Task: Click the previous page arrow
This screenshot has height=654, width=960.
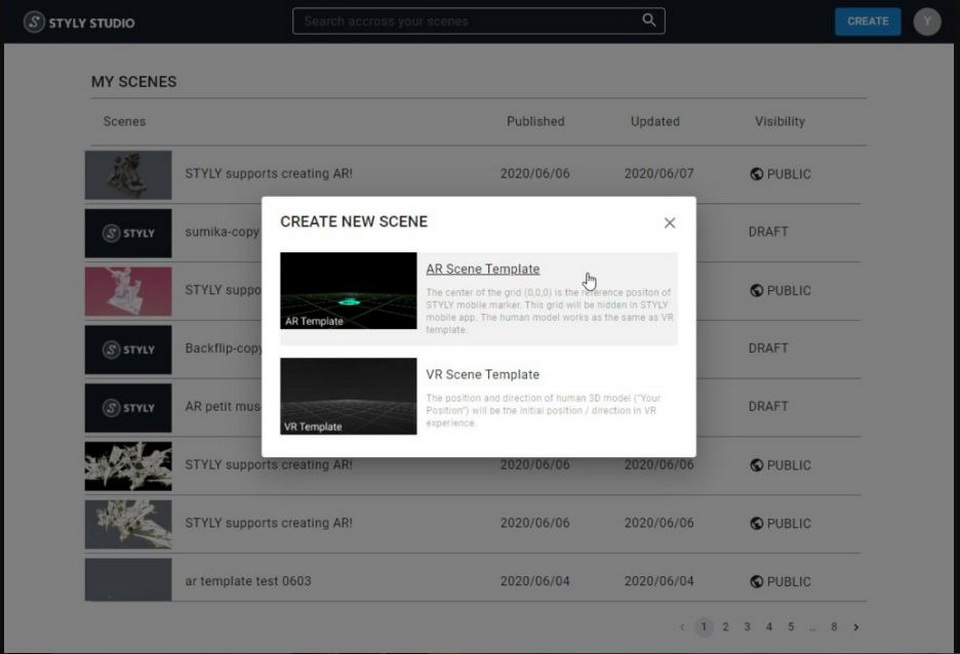Action: pyautogui.click(x=682, y=627)
